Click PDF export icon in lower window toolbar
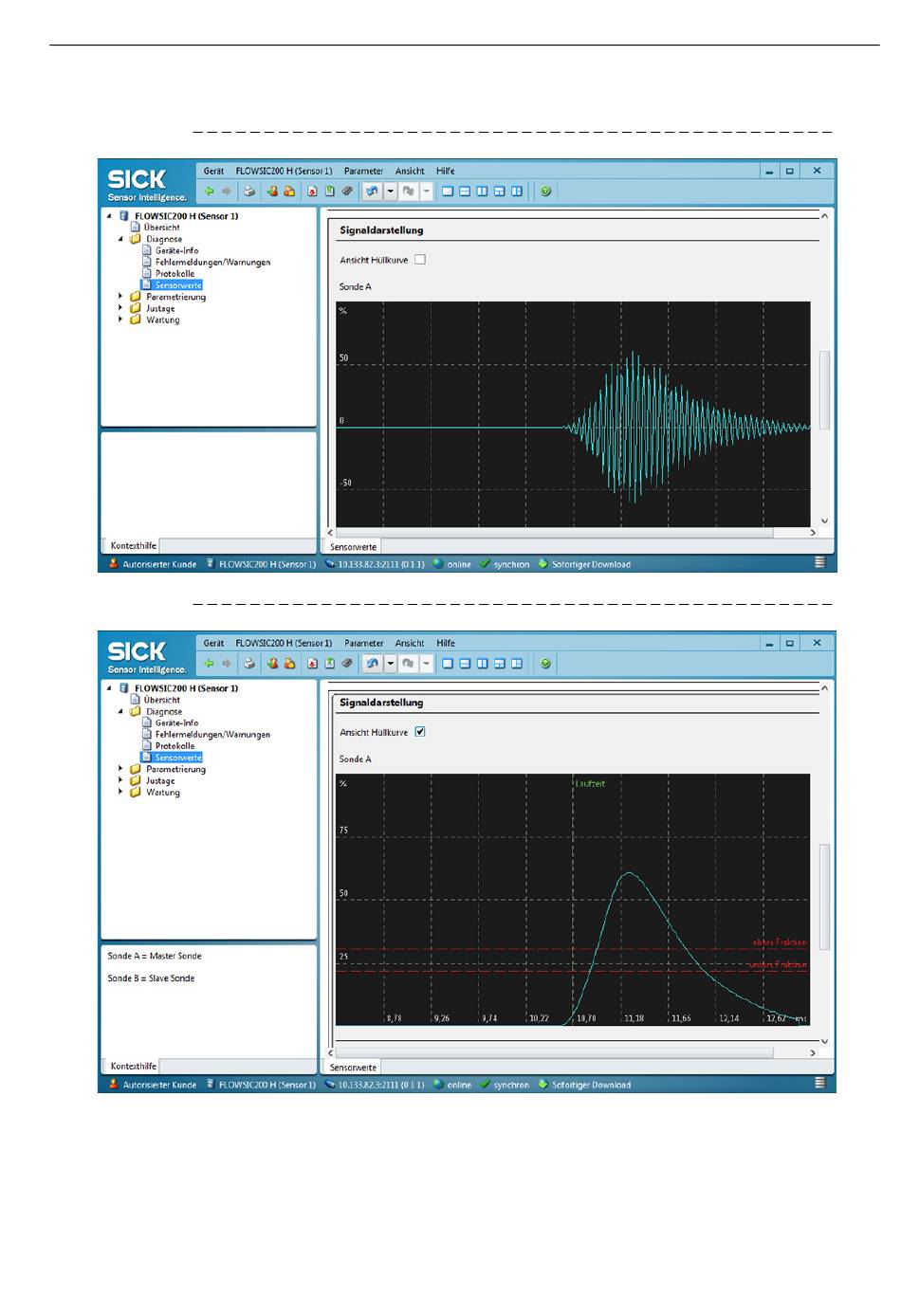The width and height of the screenshot is (901, 1316). pos(312,664)
